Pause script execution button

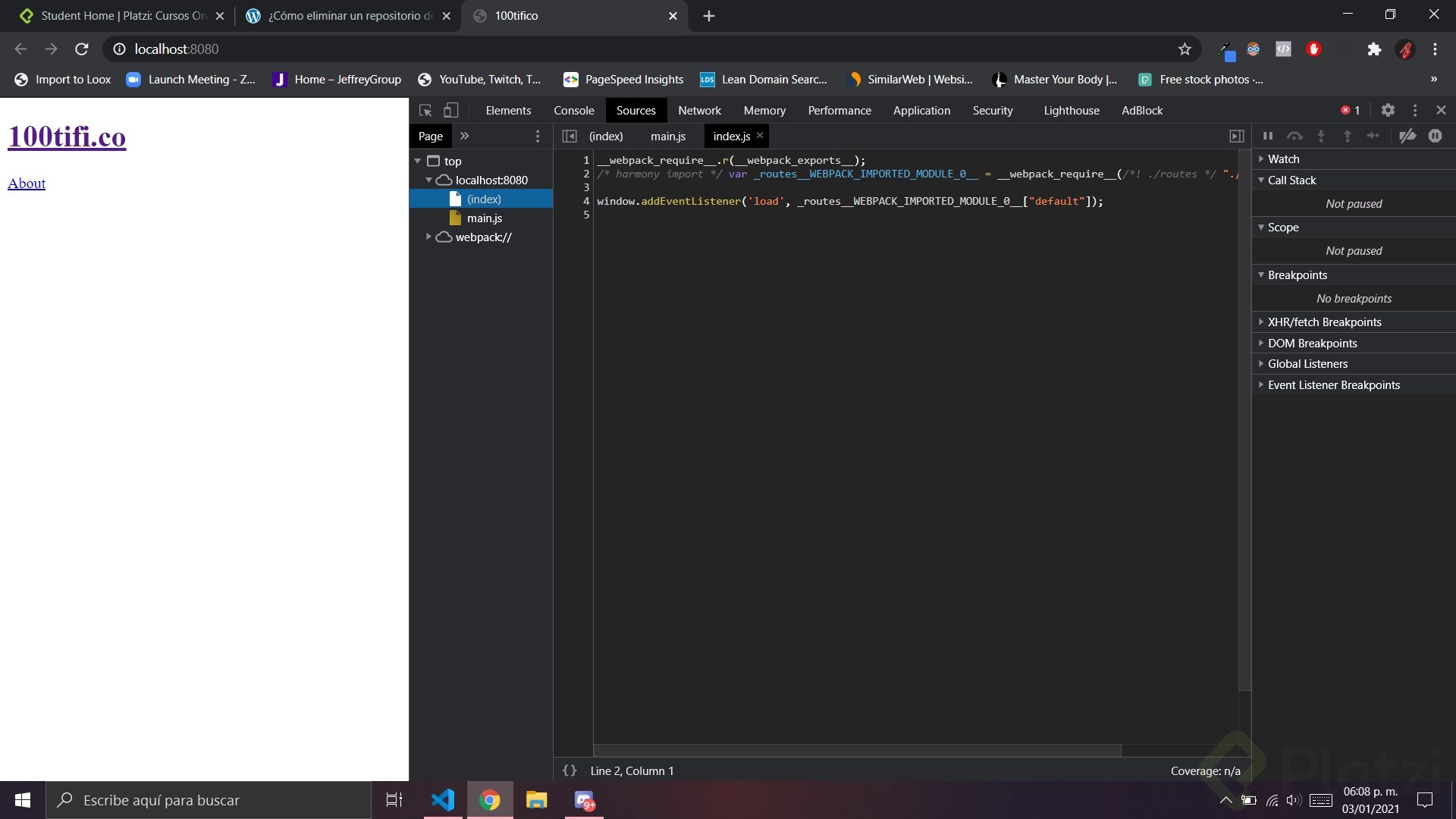pos(1268,136)
